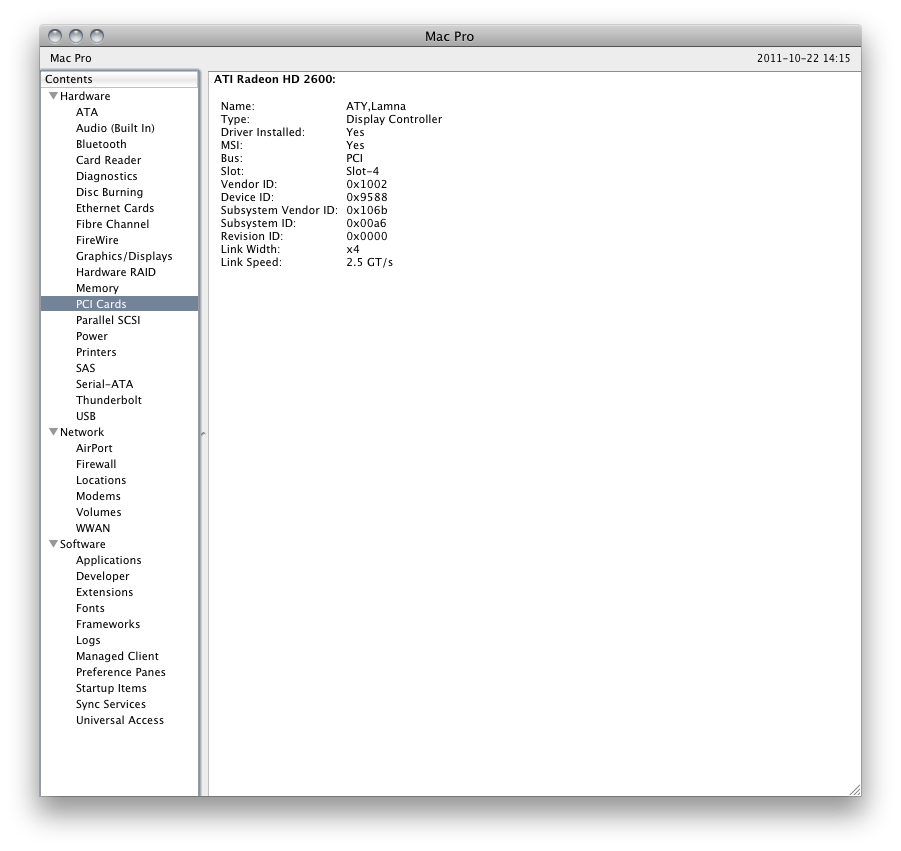
Task: Open Fonts information
Action: (90, 609)
